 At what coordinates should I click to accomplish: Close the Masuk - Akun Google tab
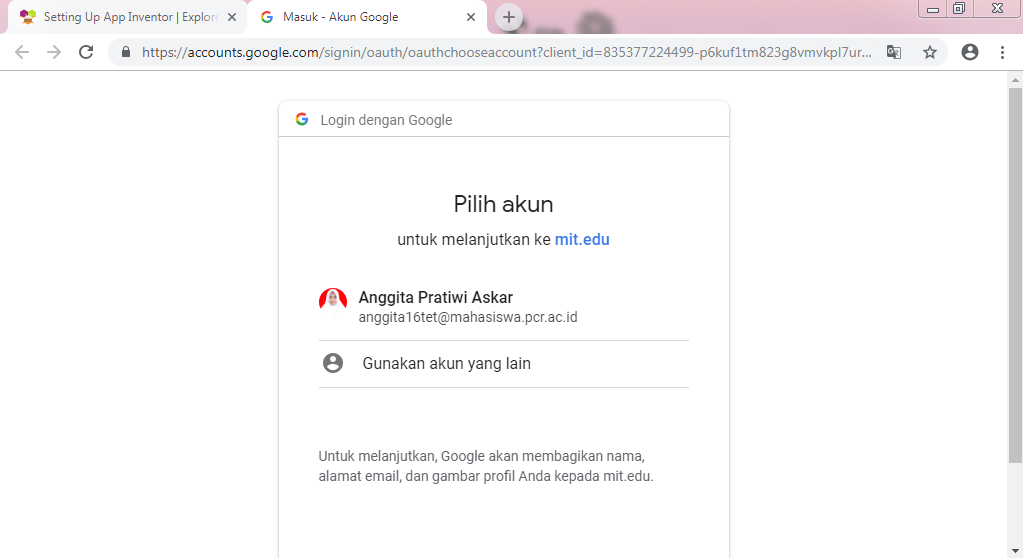tap(471, 18)
